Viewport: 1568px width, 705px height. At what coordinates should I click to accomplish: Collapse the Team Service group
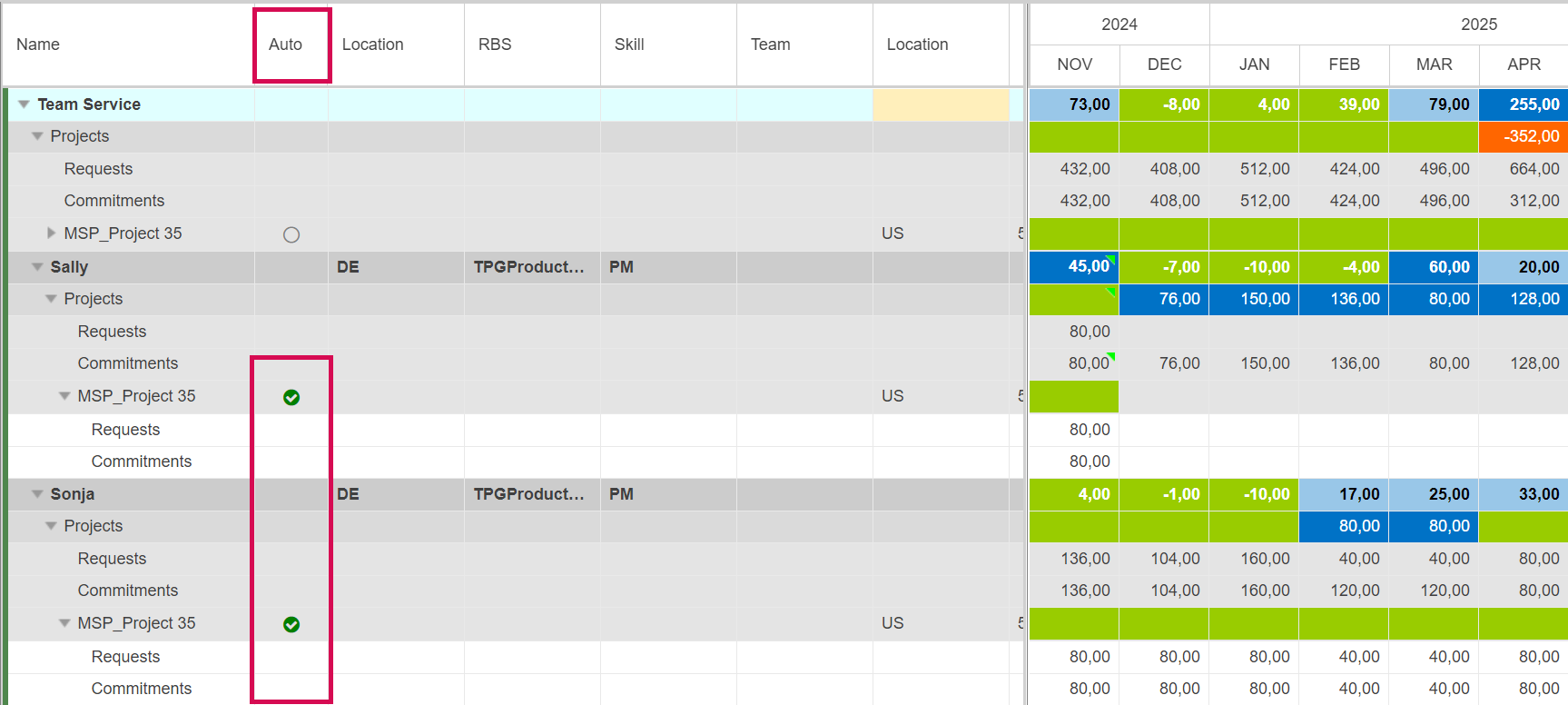click(x=25, y=104)
